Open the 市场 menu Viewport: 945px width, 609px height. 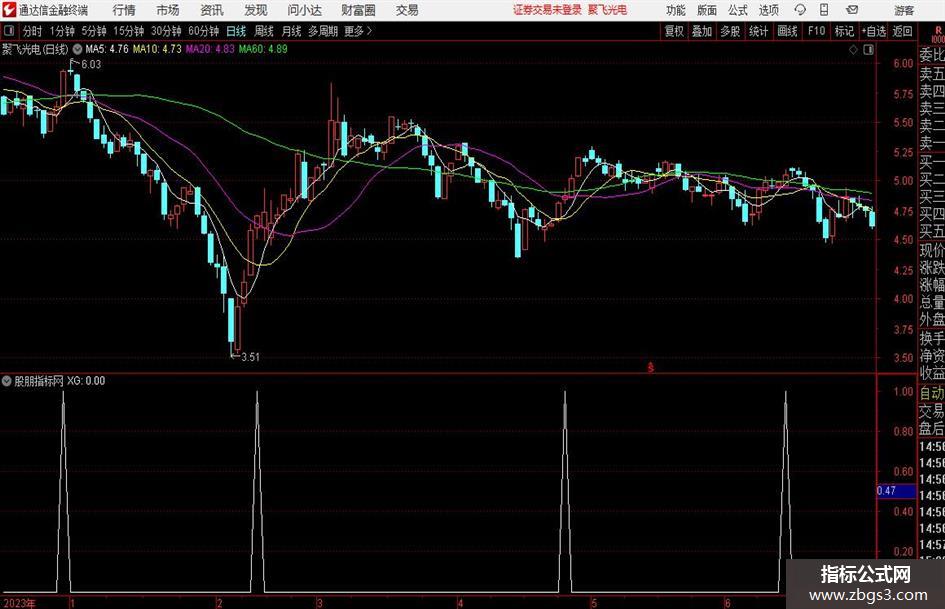point(168,10)
